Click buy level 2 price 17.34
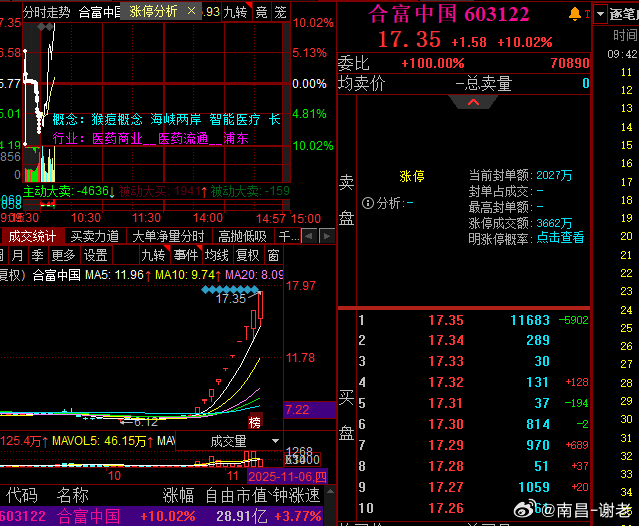This screenshot has height=526, width=639. [446, 340]
